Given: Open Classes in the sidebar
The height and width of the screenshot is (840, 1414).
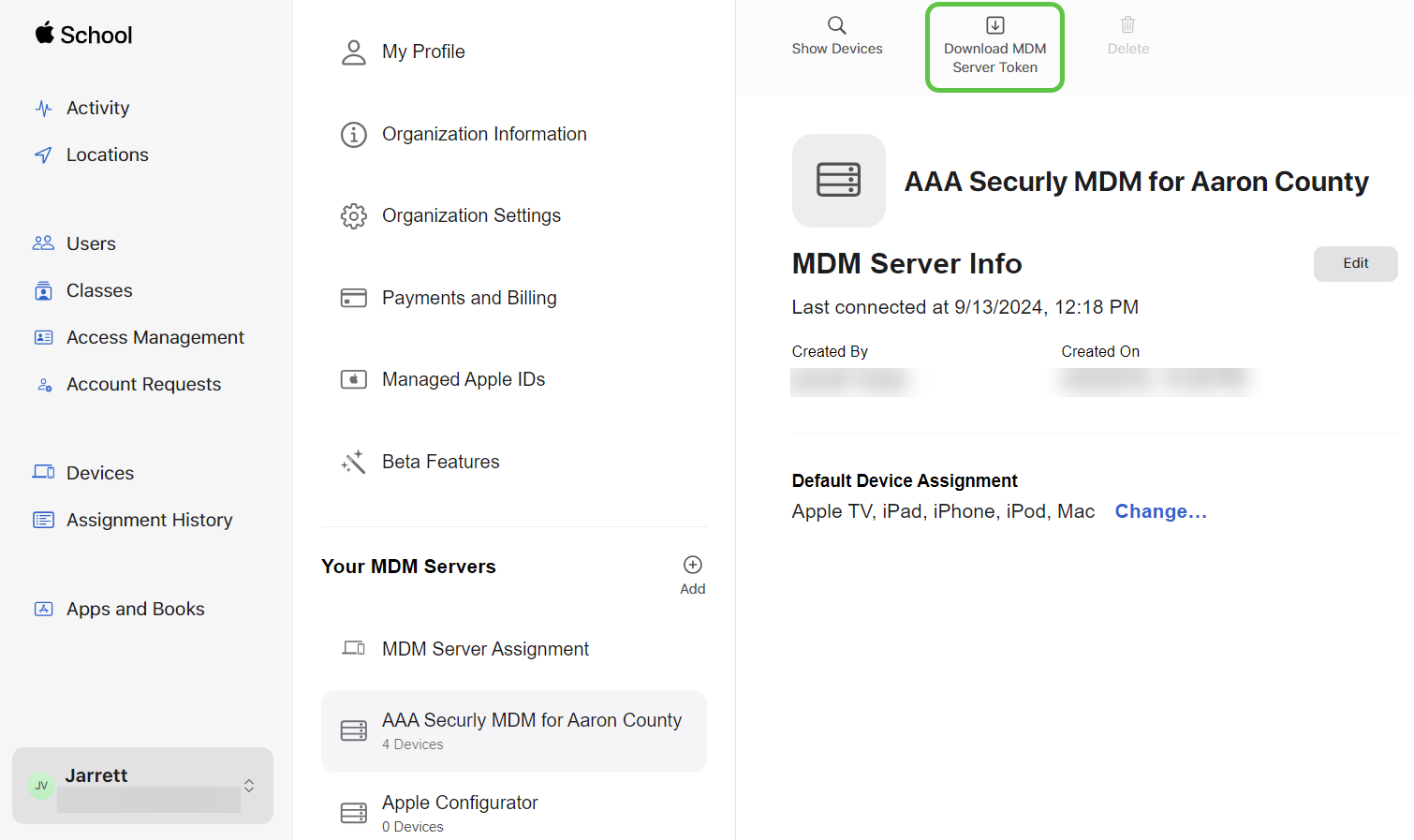Looking at the screenshot, I should (99, 291).
